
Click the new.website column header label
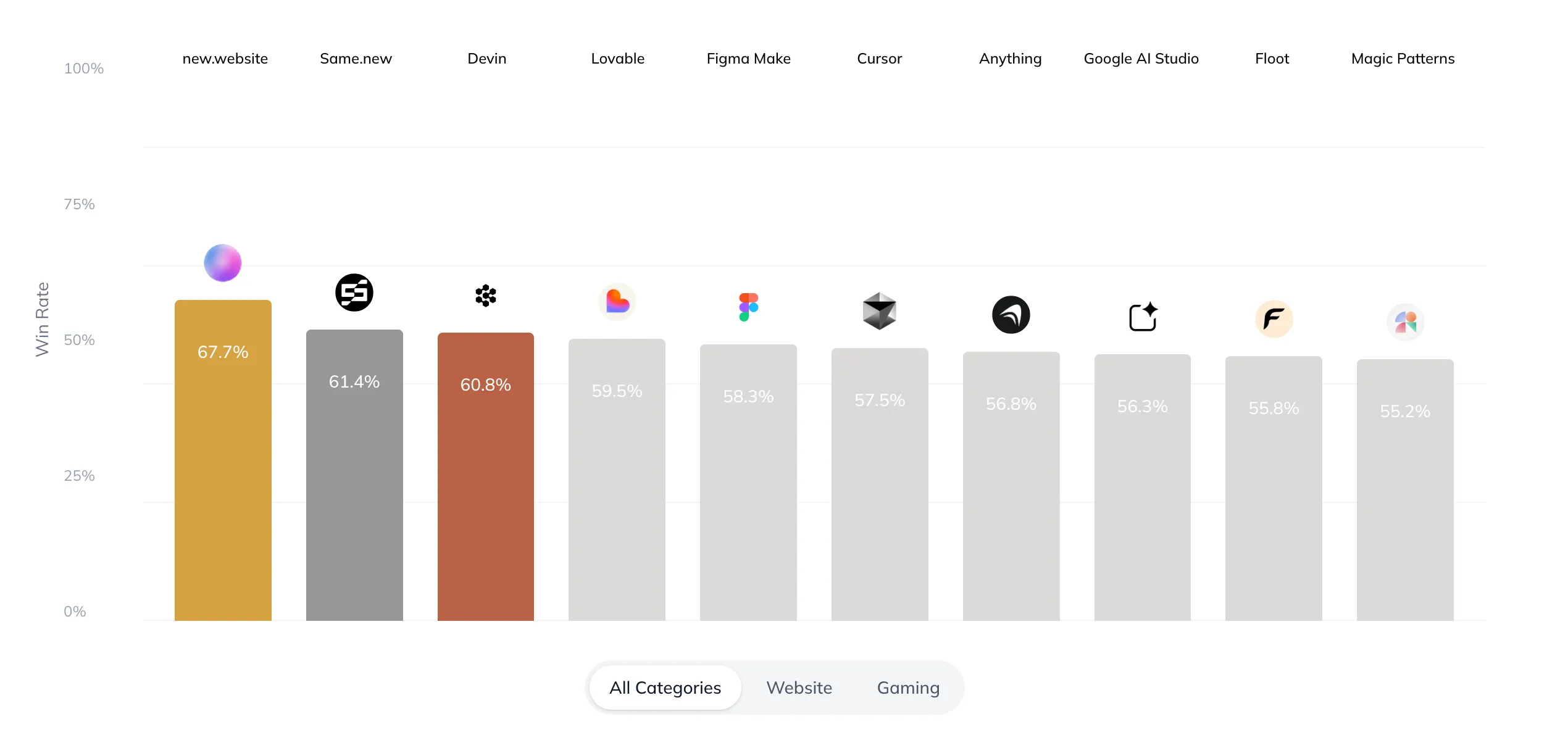click(x=225, y=58)
